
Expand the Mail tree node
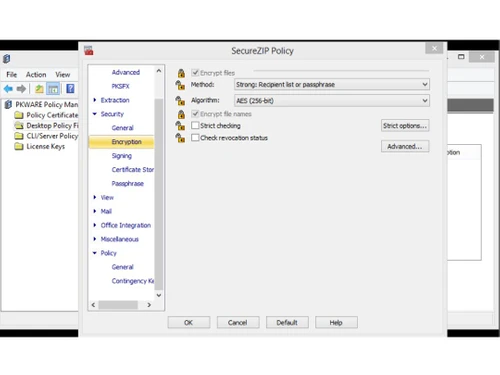tap(95, 211)
